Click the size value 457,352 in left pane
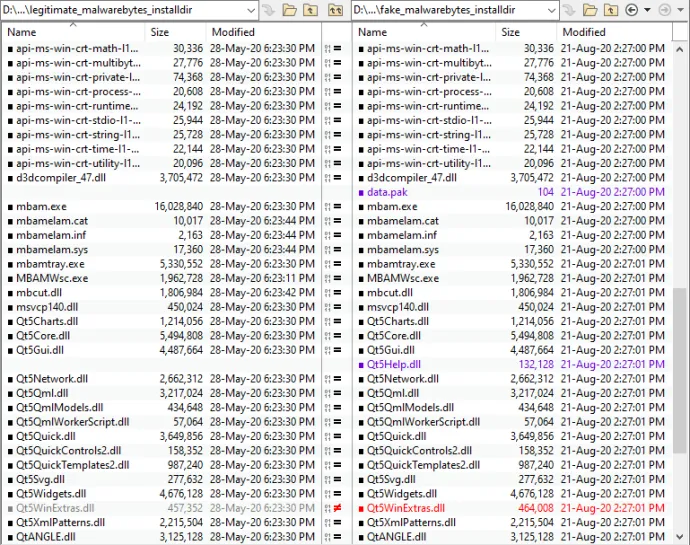This screenshot has height=545, width=690. [185, 508]
